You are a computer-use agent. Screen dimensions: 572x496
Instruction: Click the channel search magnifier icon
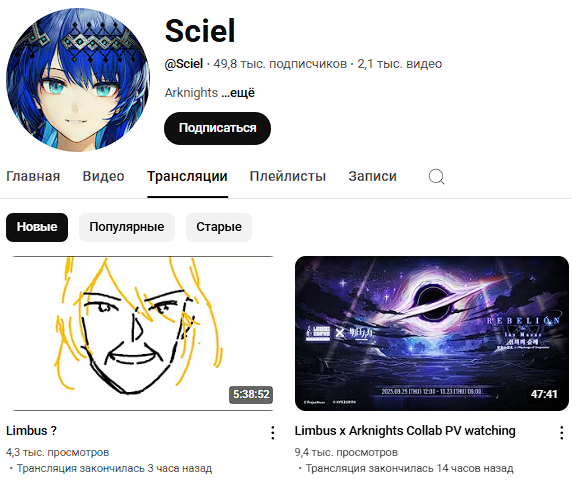pyautogui.click(x=436, y=177)
